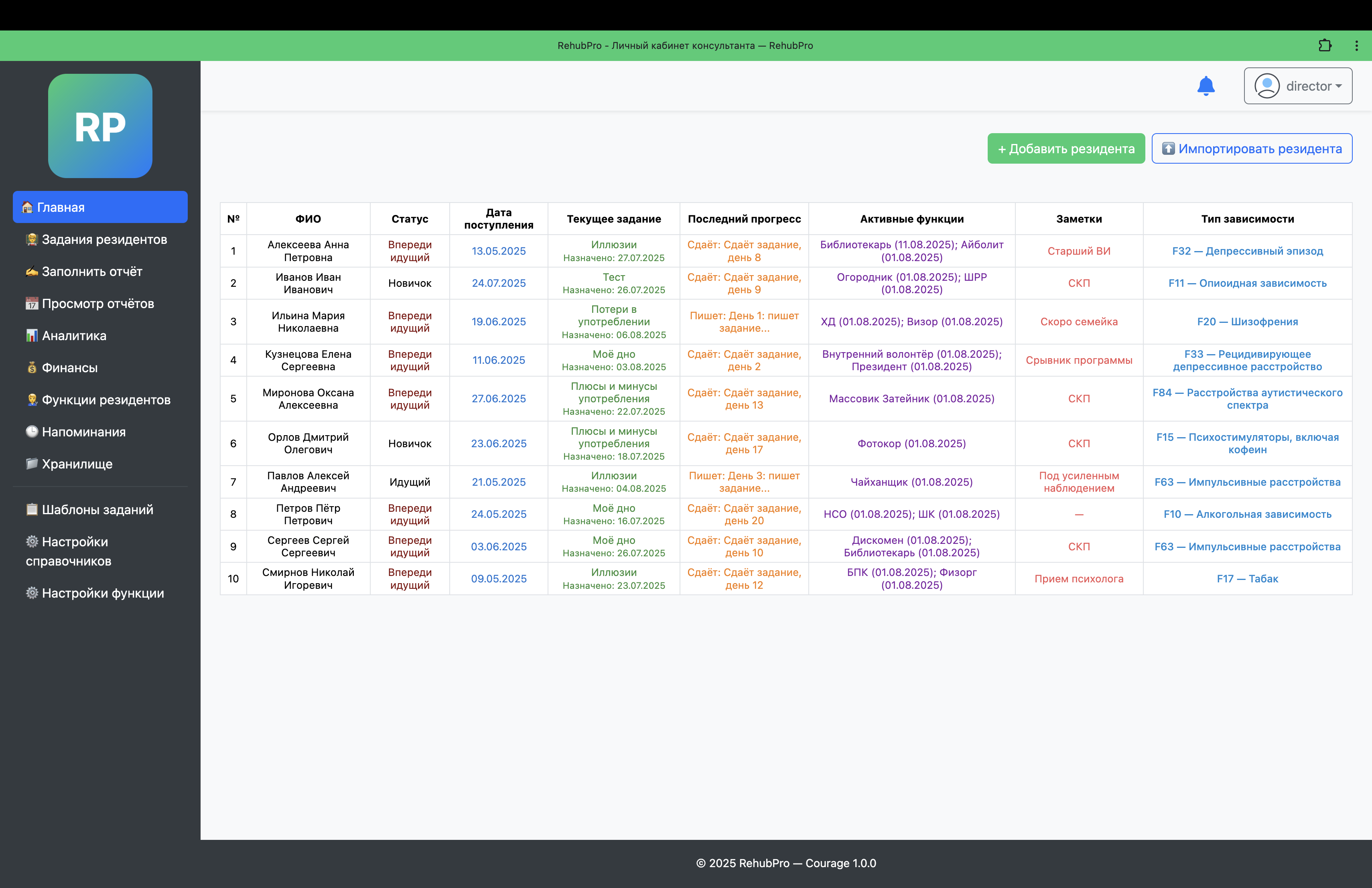Viewport: 1372px width, 888px height.
Task: Open Функции резидентов in the sidebar
Action: click(106, 400)
